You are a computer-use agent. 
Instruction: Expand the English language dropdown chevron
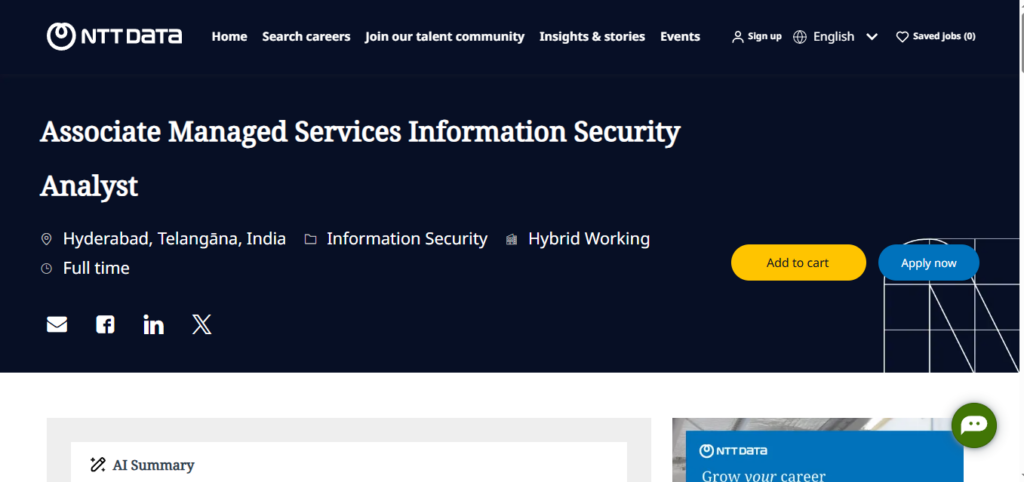(872, 37)
